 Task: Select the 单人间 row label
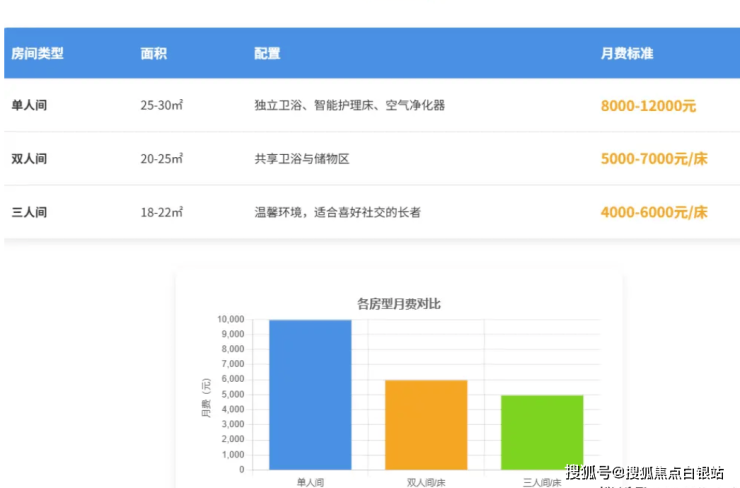[x=29, y=105]
